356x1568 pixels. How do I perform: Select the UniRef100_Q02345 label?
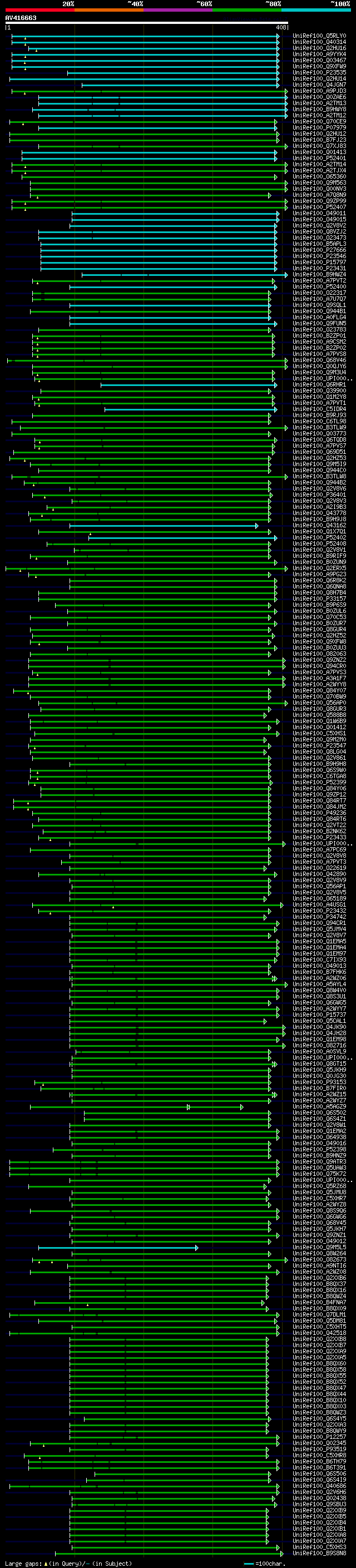click(x=319, y=1443)
